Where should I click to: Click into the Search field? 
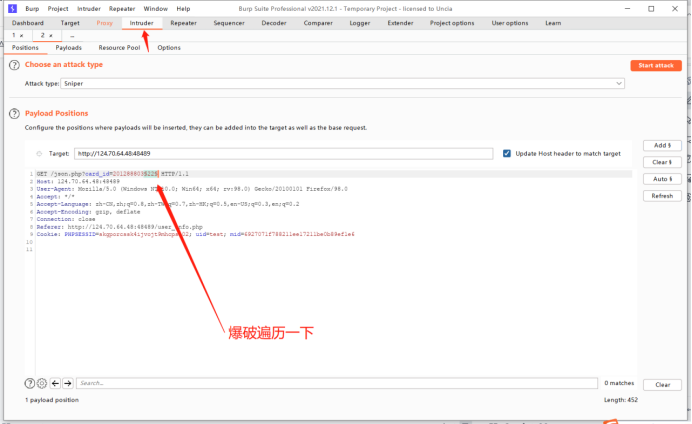337,383
